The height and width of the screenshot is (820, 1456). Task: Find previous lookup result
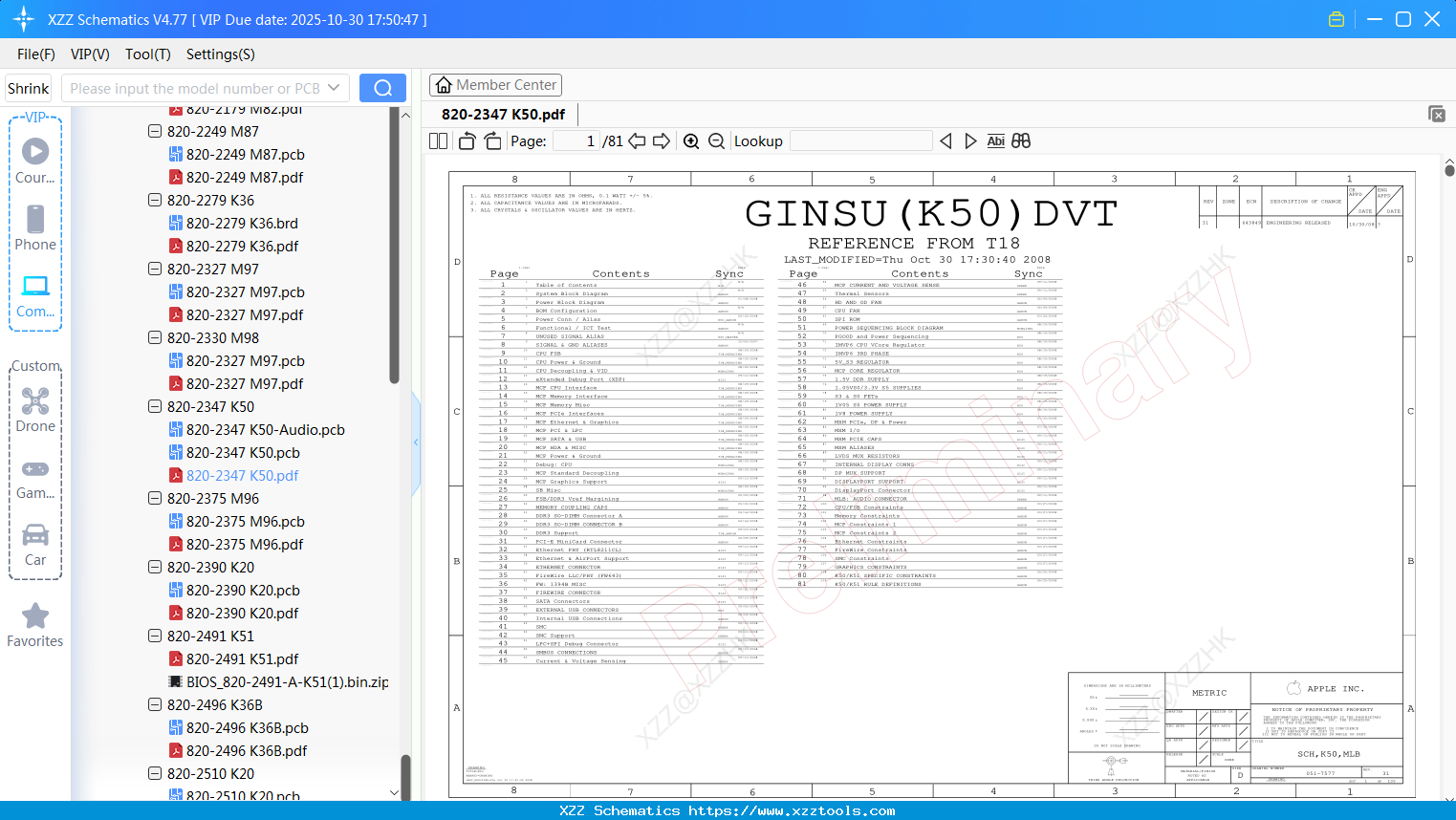coord(945,141)
